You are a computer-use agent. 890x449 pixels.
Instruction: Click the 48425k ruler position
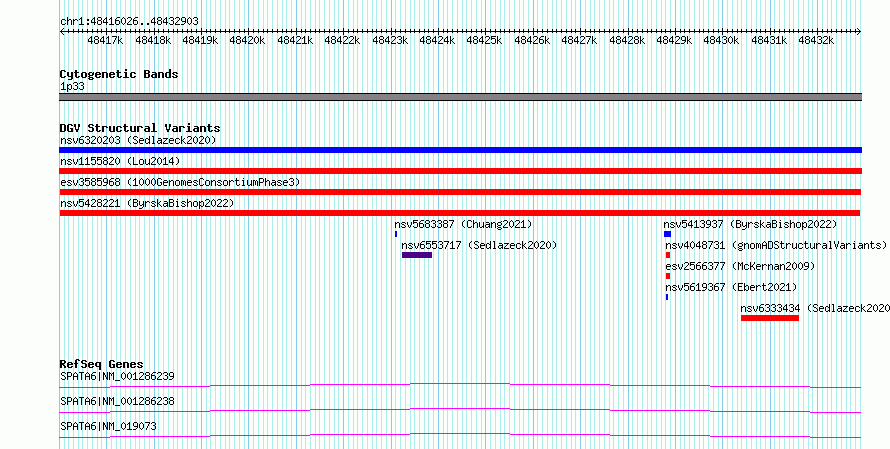(x=484, y=40)
